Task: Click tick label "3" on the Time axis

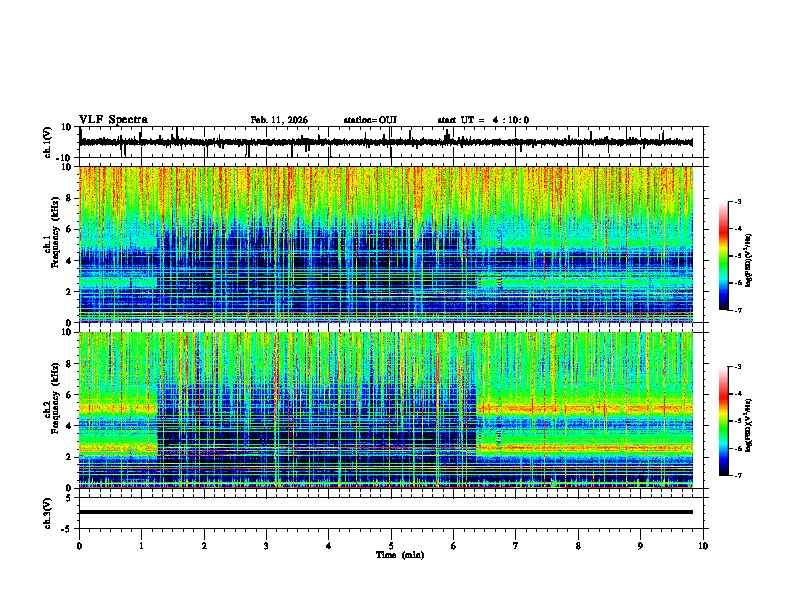Action: [x=266, y=546]
